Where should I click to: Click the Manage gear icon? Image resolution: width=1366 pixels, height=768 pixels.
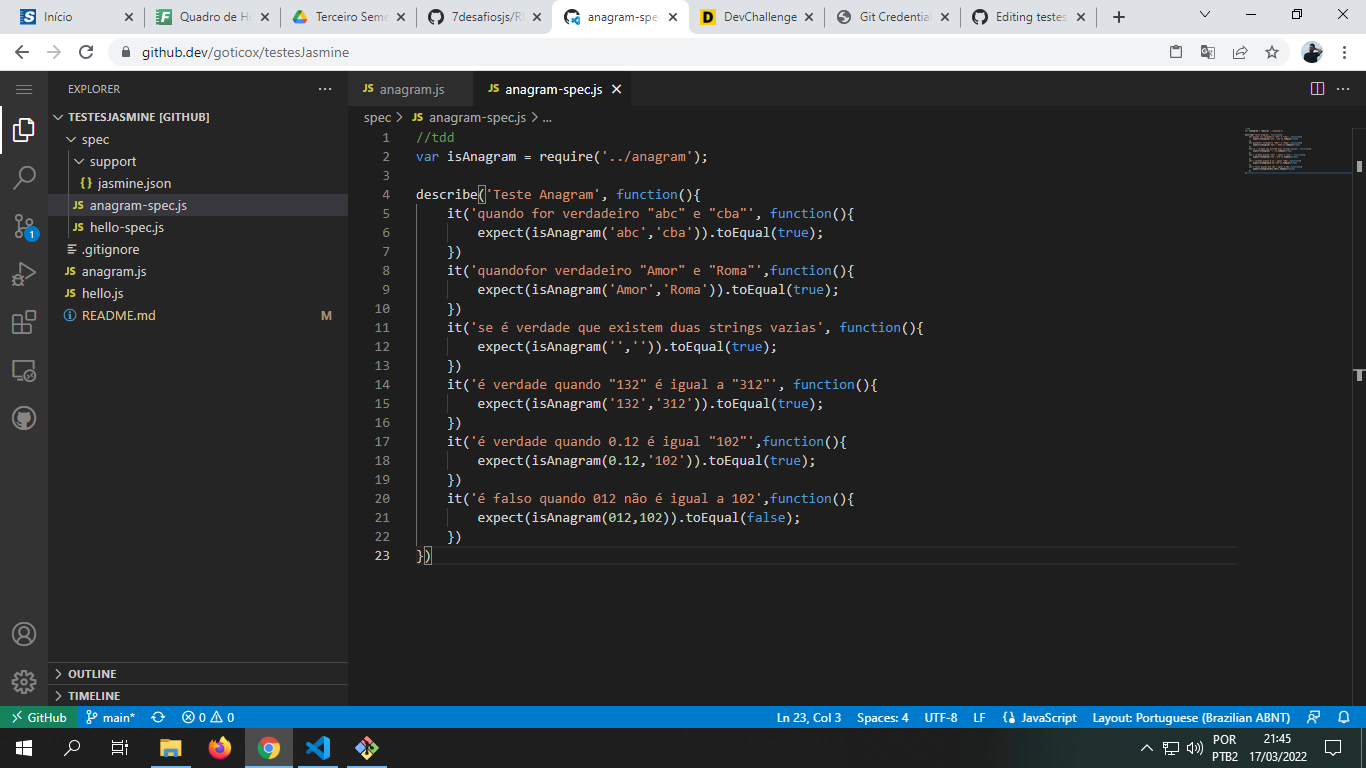pos(24,682)
